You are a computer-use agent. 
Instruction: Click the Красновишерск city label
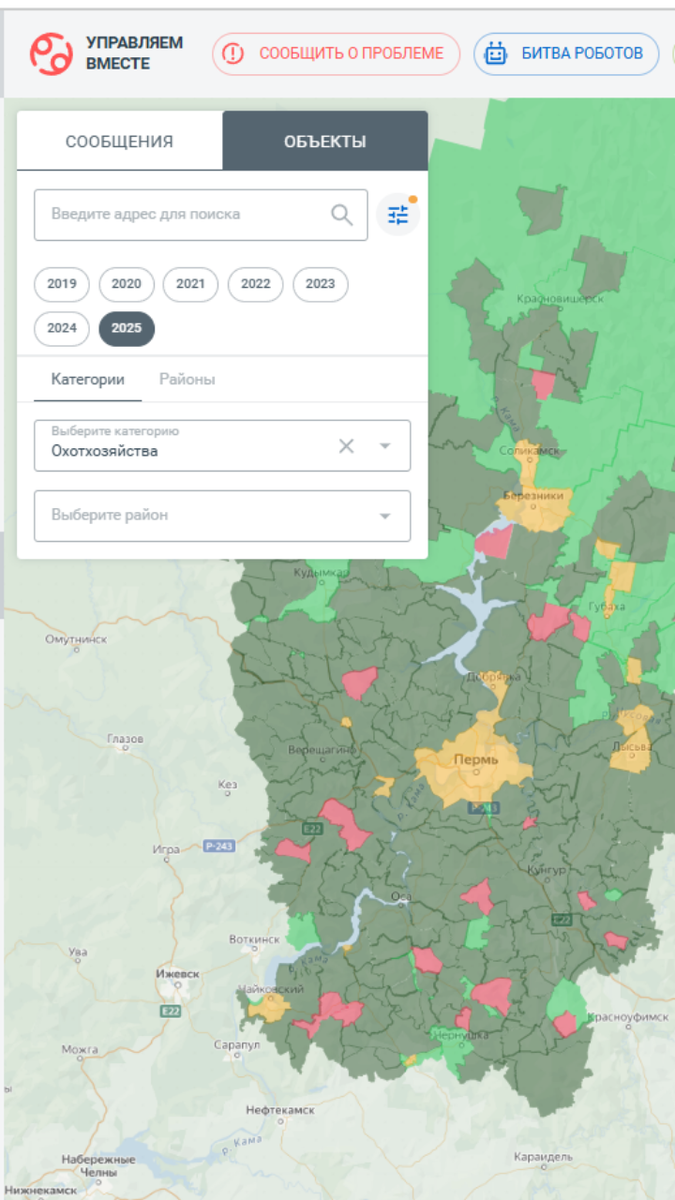560,298
